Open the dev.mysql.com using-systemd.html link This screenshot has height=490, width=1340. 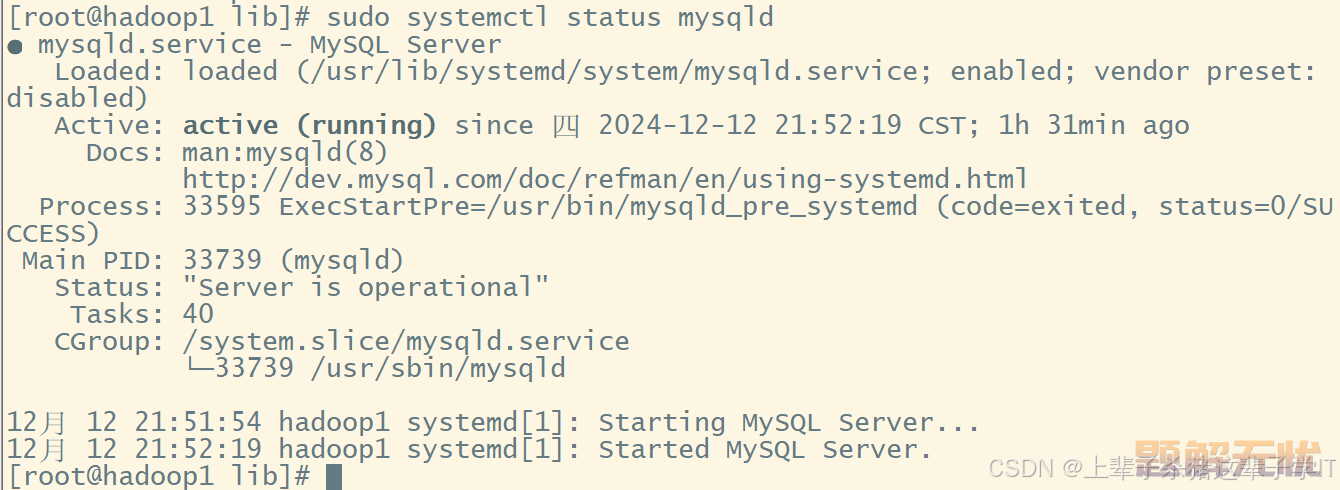(x=606, y=180)
